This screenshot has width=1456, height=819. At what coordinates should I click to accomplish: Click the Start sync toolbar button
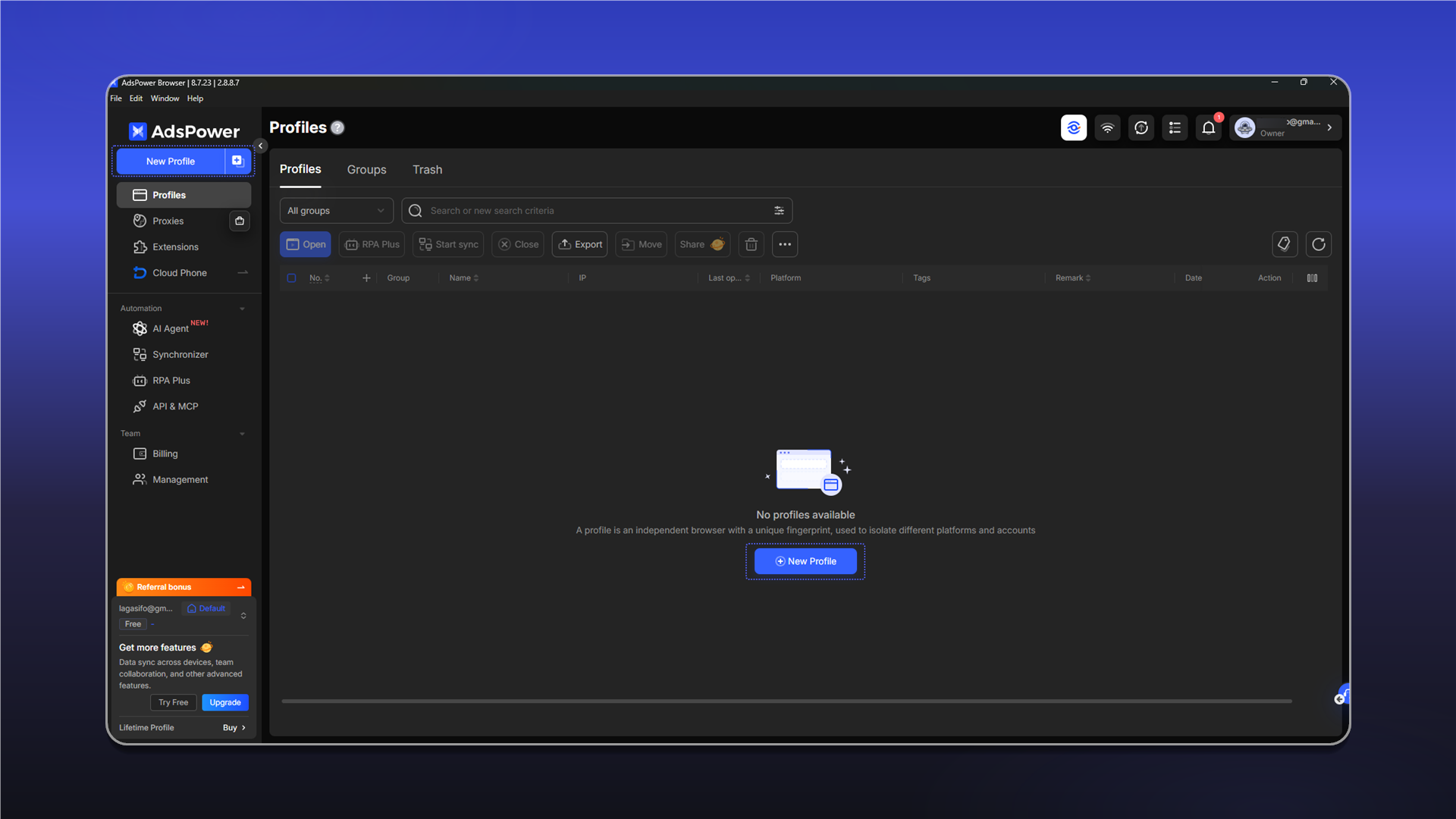pos(448,244)
